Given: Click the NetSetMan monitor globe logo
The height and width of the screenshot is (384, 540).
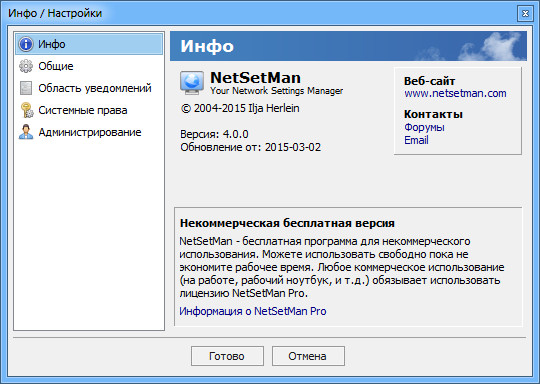Looking at the screenshot, I should click(x=192, y=83).
